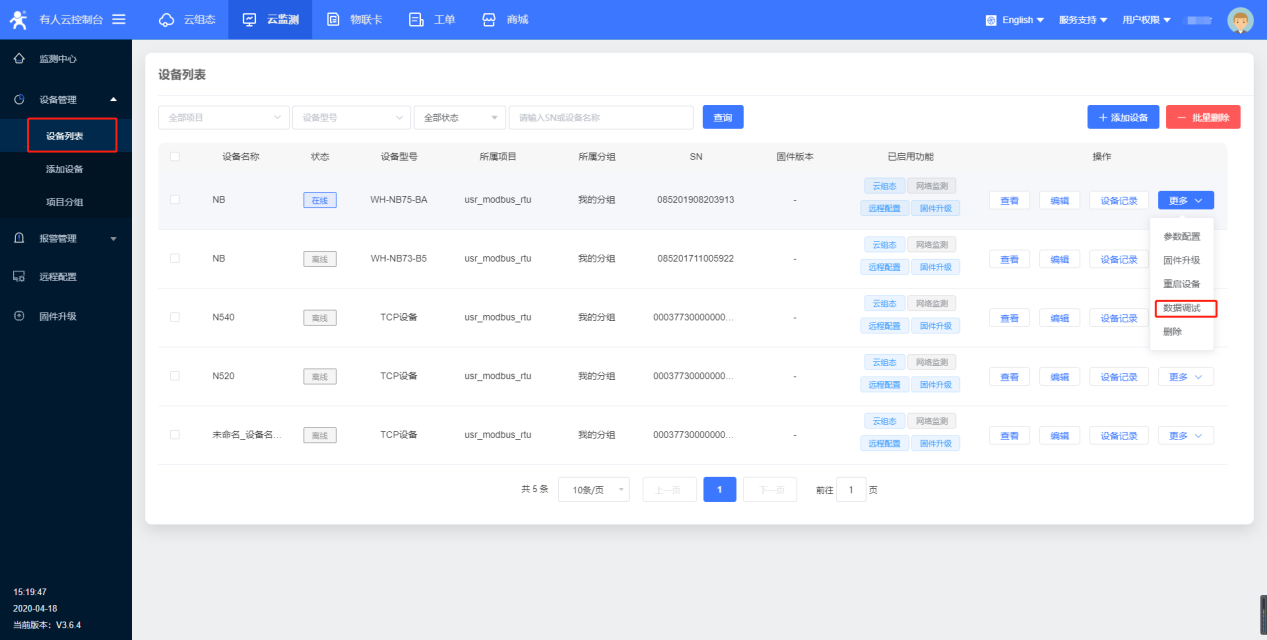The width and height of the screenshot is (1267, 640).
Task: Click the 上一页 pagination button
Action: (669, 490)
